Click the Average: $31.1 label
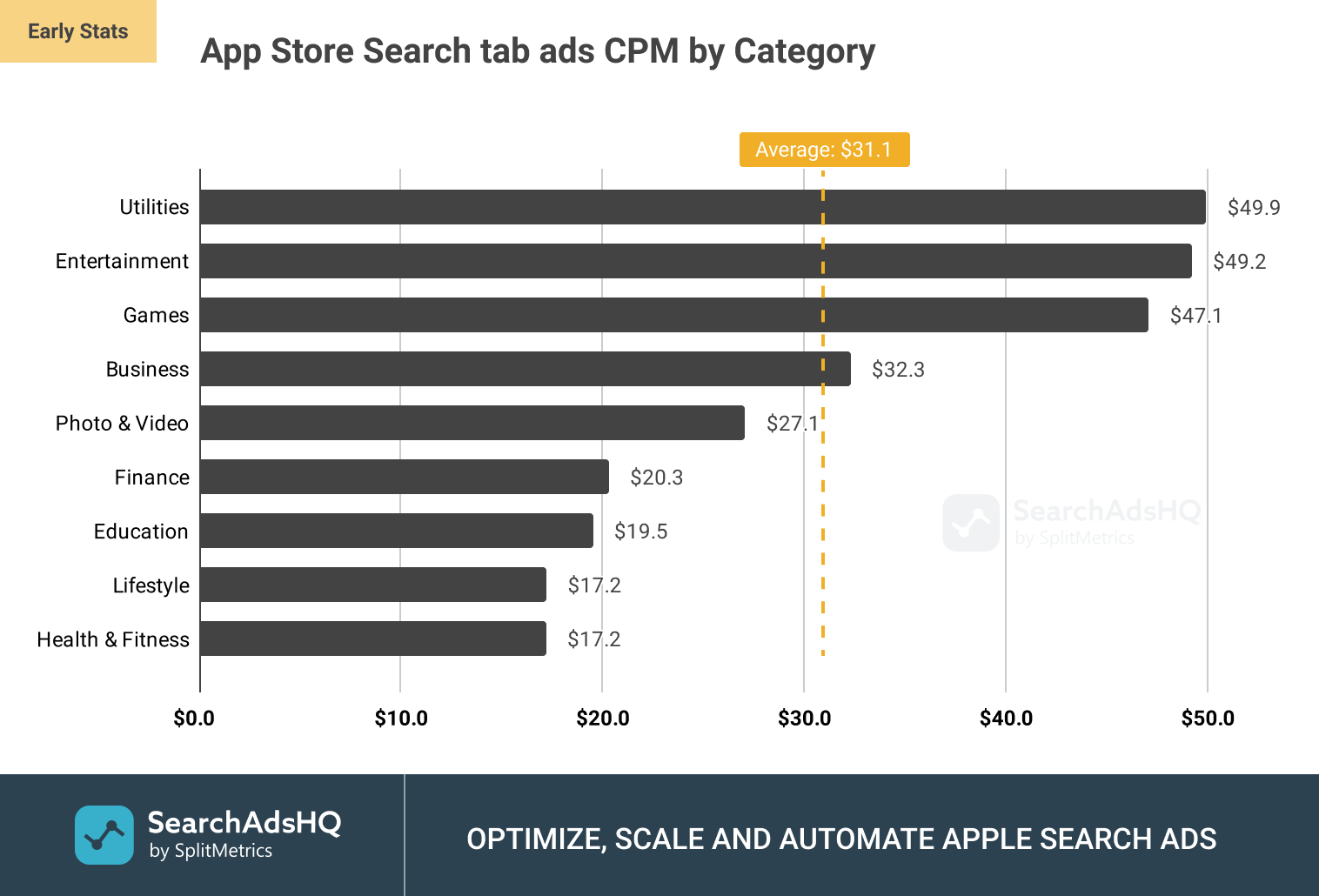This screenshot has height=896, width=1319. pyautogui.click(x=824, y=150)
